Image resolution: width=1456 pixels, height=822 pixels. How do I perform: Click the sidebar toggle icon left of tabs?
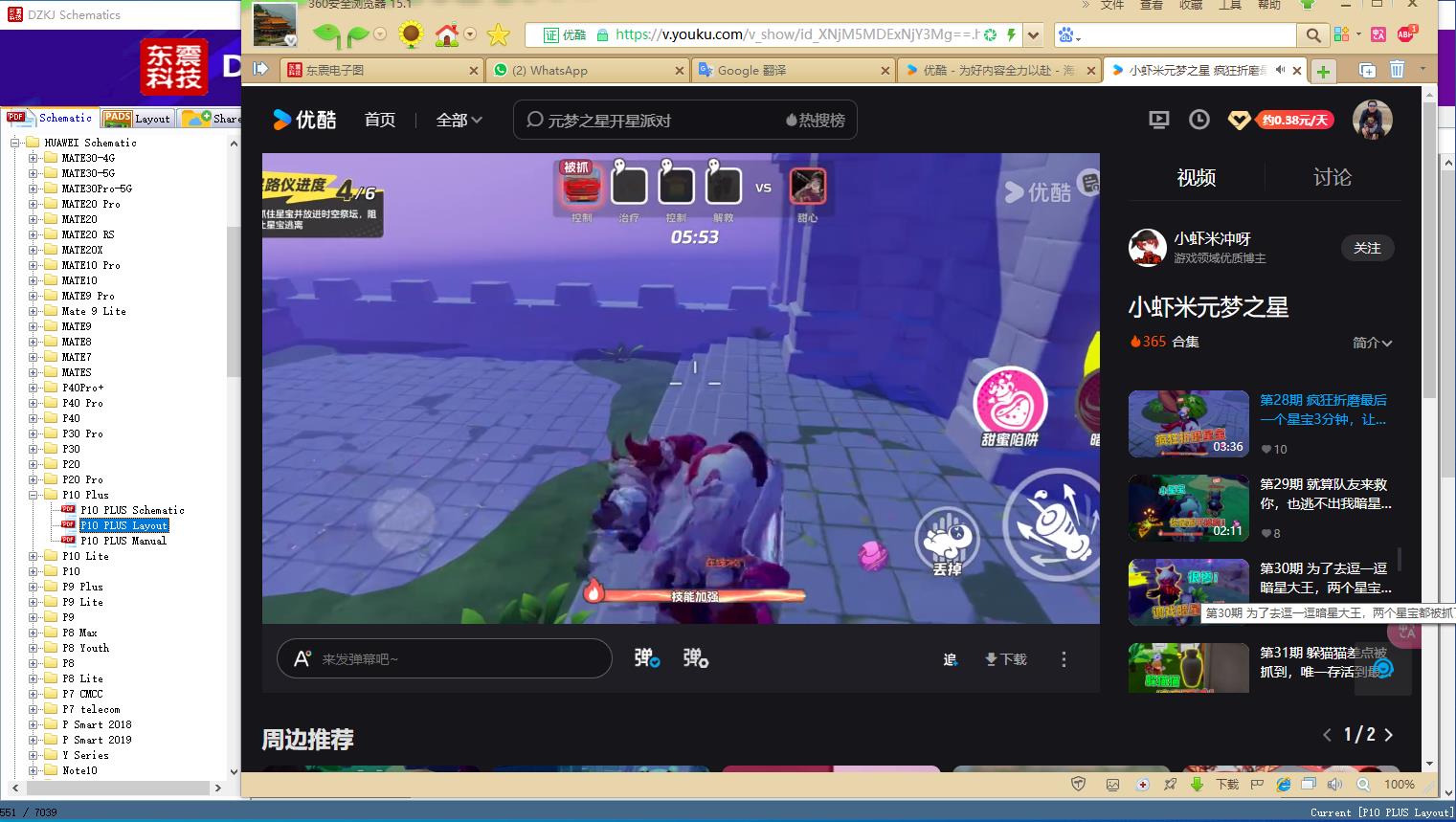click(x=260, y=69)
